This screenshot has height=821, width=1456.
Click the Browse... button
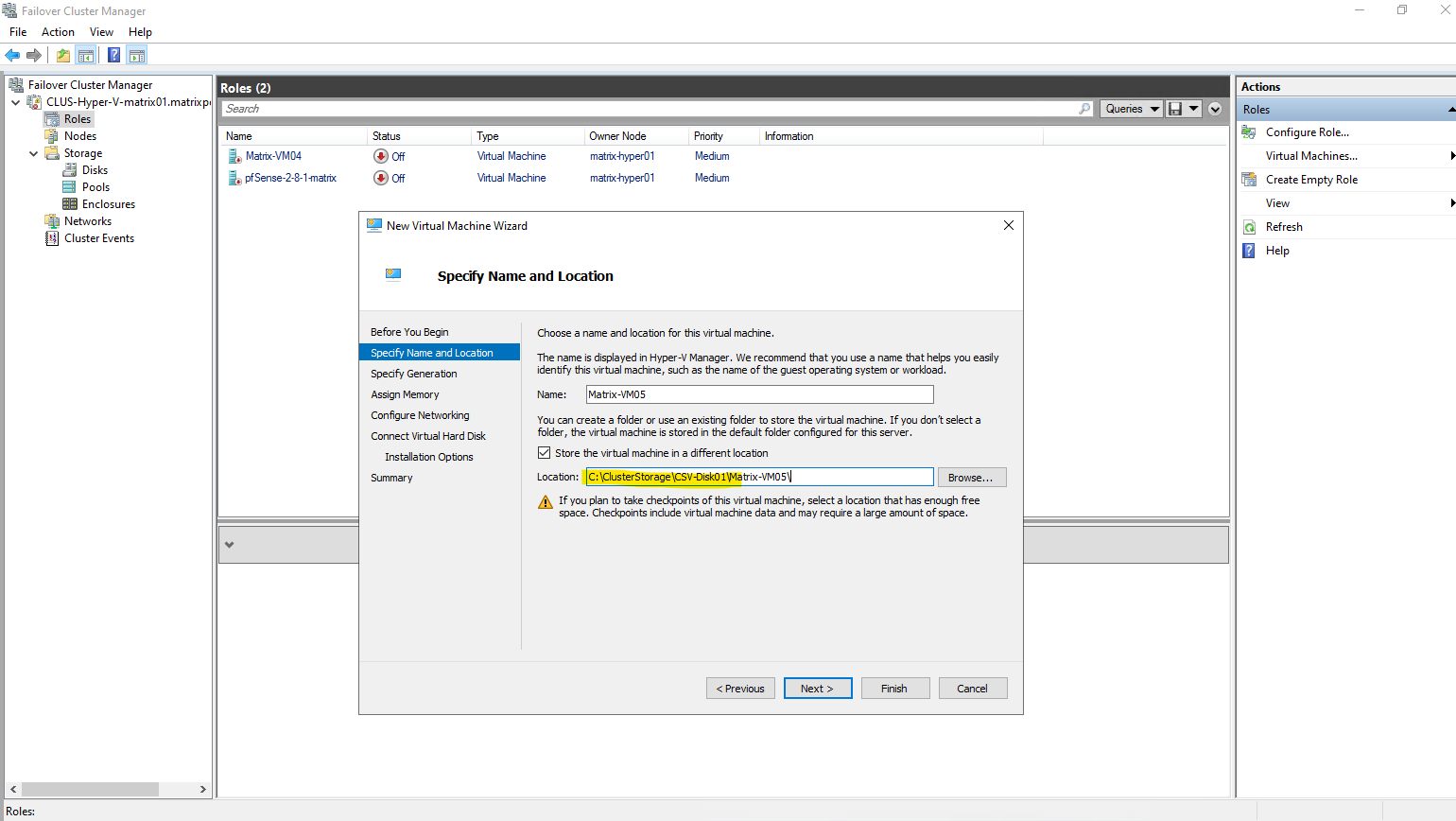tap(972, 478)
